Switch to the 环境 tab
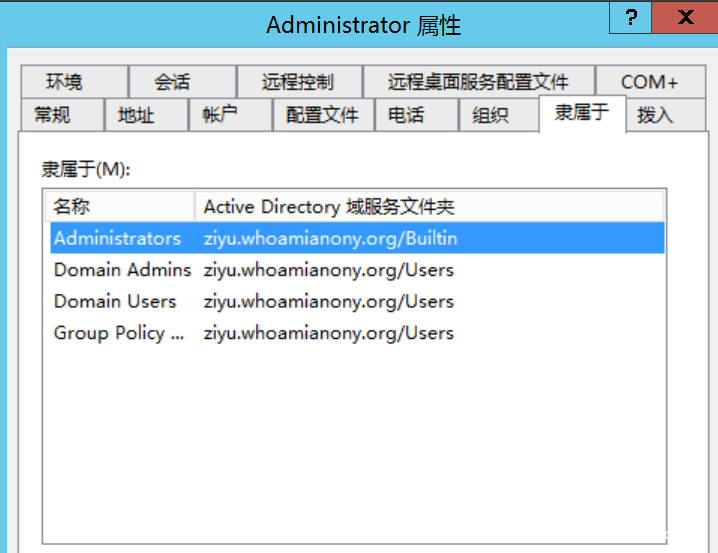The width and height of the screenshot is (718, 553). pos(64,82)
